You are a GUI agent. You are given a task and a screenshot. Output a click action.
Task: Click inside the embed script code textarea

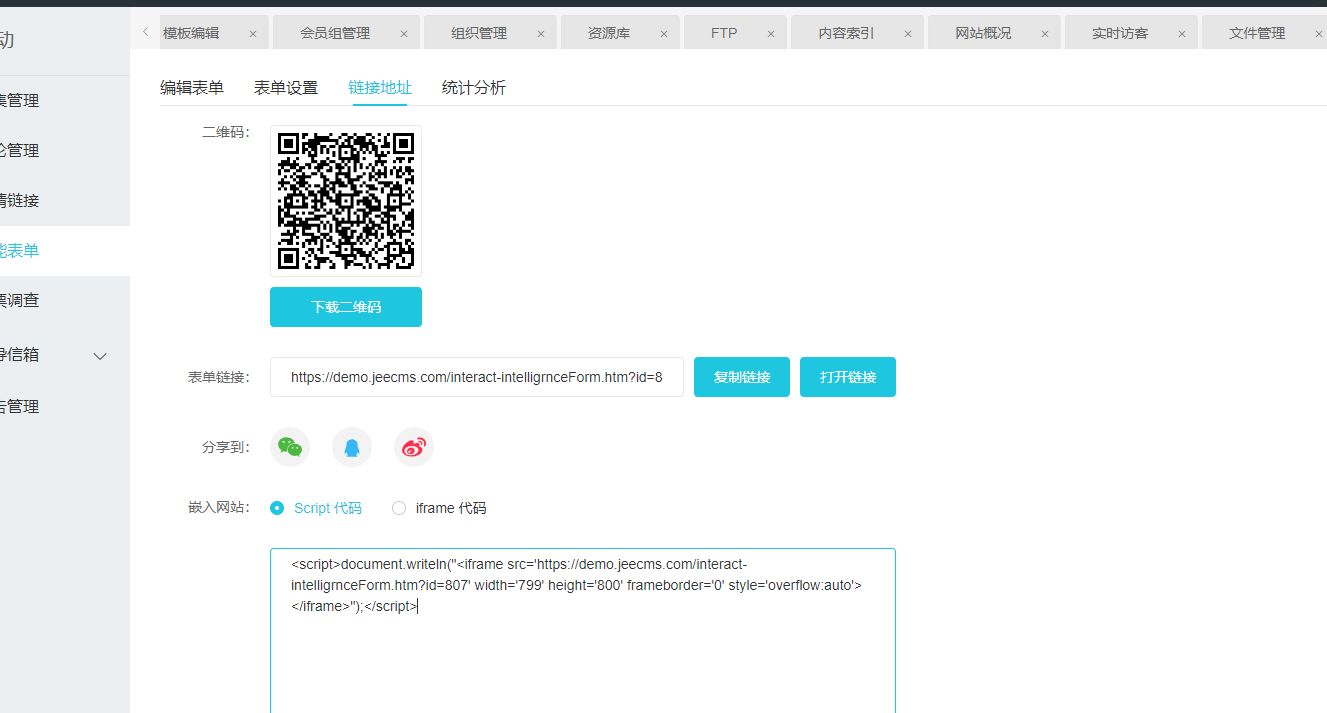click(583, 630)
